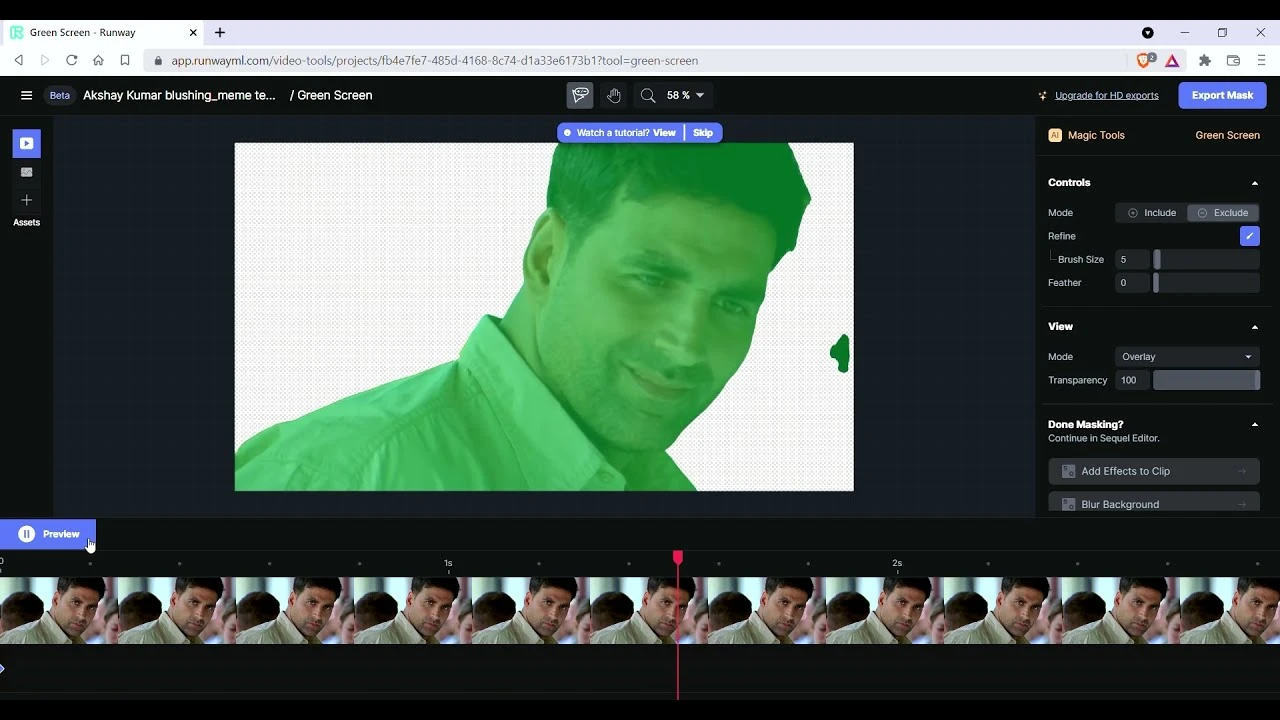Click the Feather value field
Screen dimensions: 1280x720
[1132, 283]
